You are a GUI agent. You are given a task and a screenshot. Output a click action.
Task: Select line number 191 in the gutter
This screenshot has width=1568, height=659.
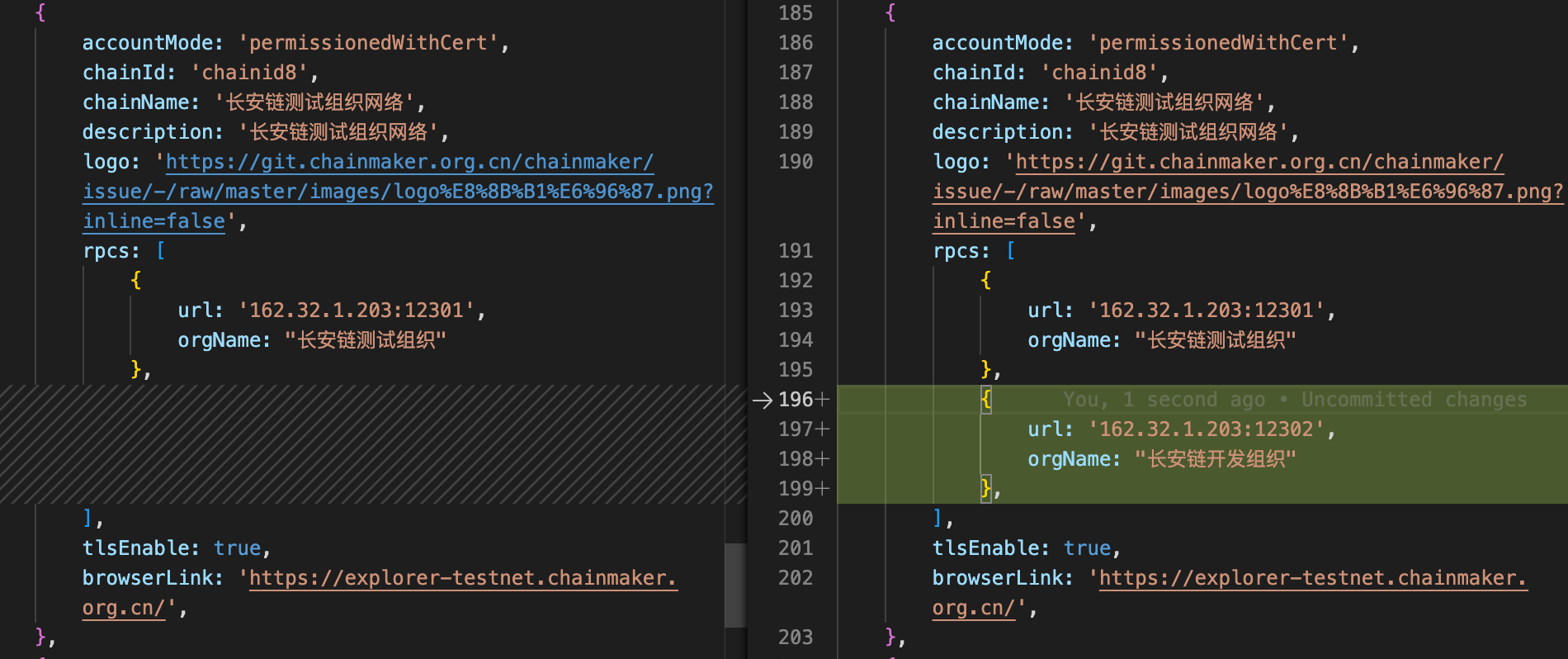(795, 251)
